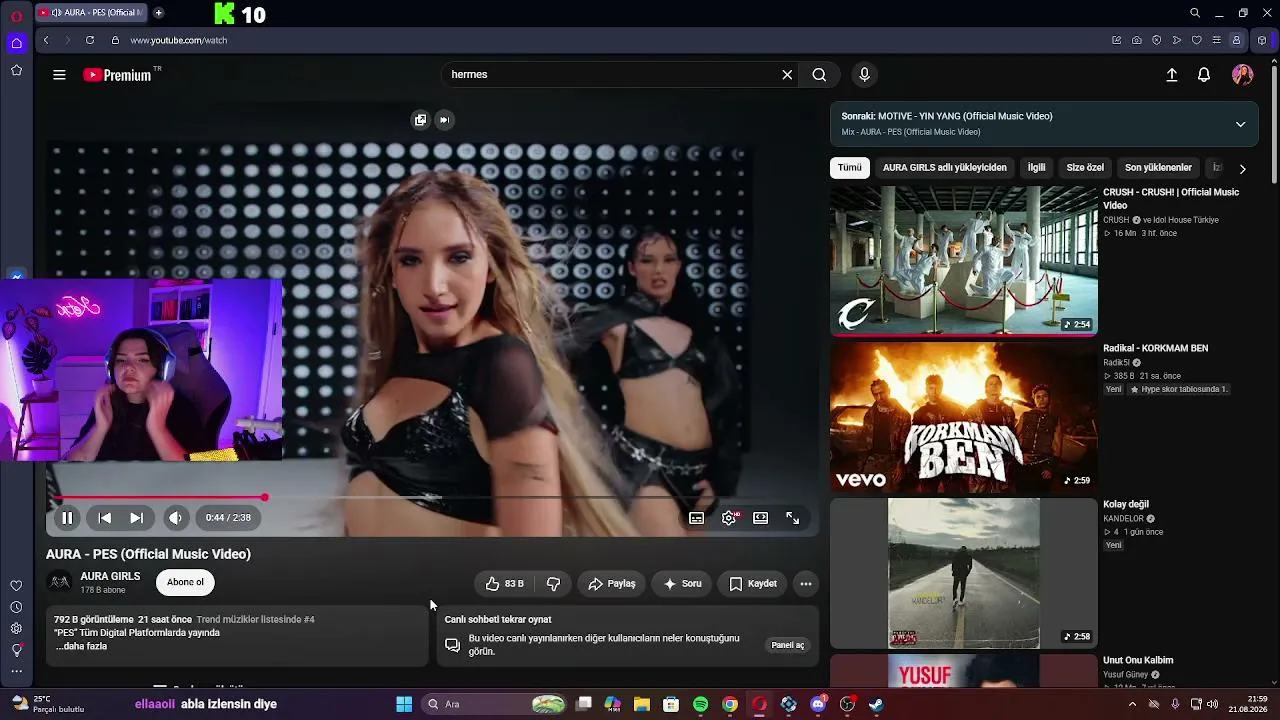The height and width of the screenshot is (720, 1280).
Task: Pause the video
Action: pyautogui.click(x=67, y=518)
